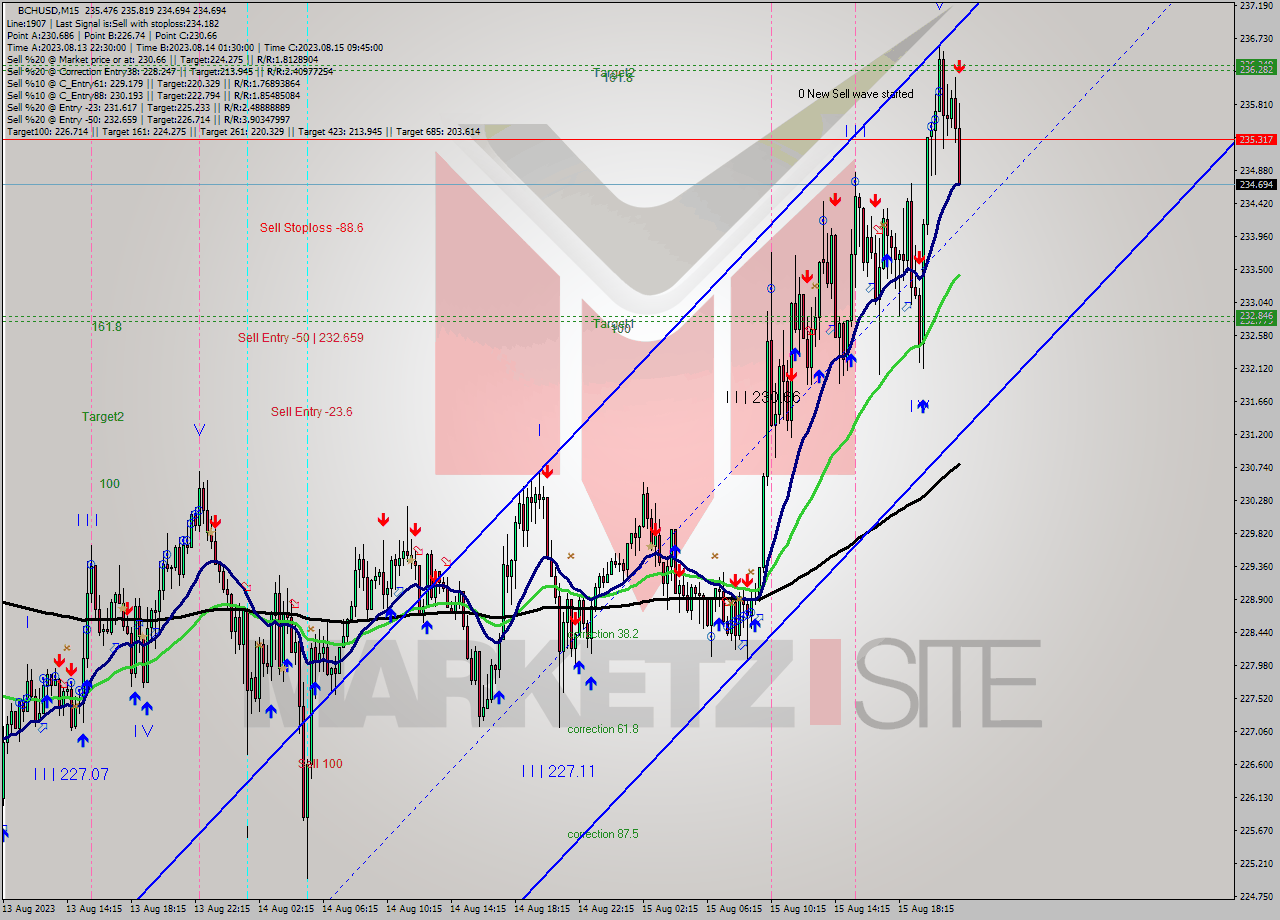Select the 'Sell Stoploss -88.6' label
Screen dimensions: 1280x920
pos(312,228)
